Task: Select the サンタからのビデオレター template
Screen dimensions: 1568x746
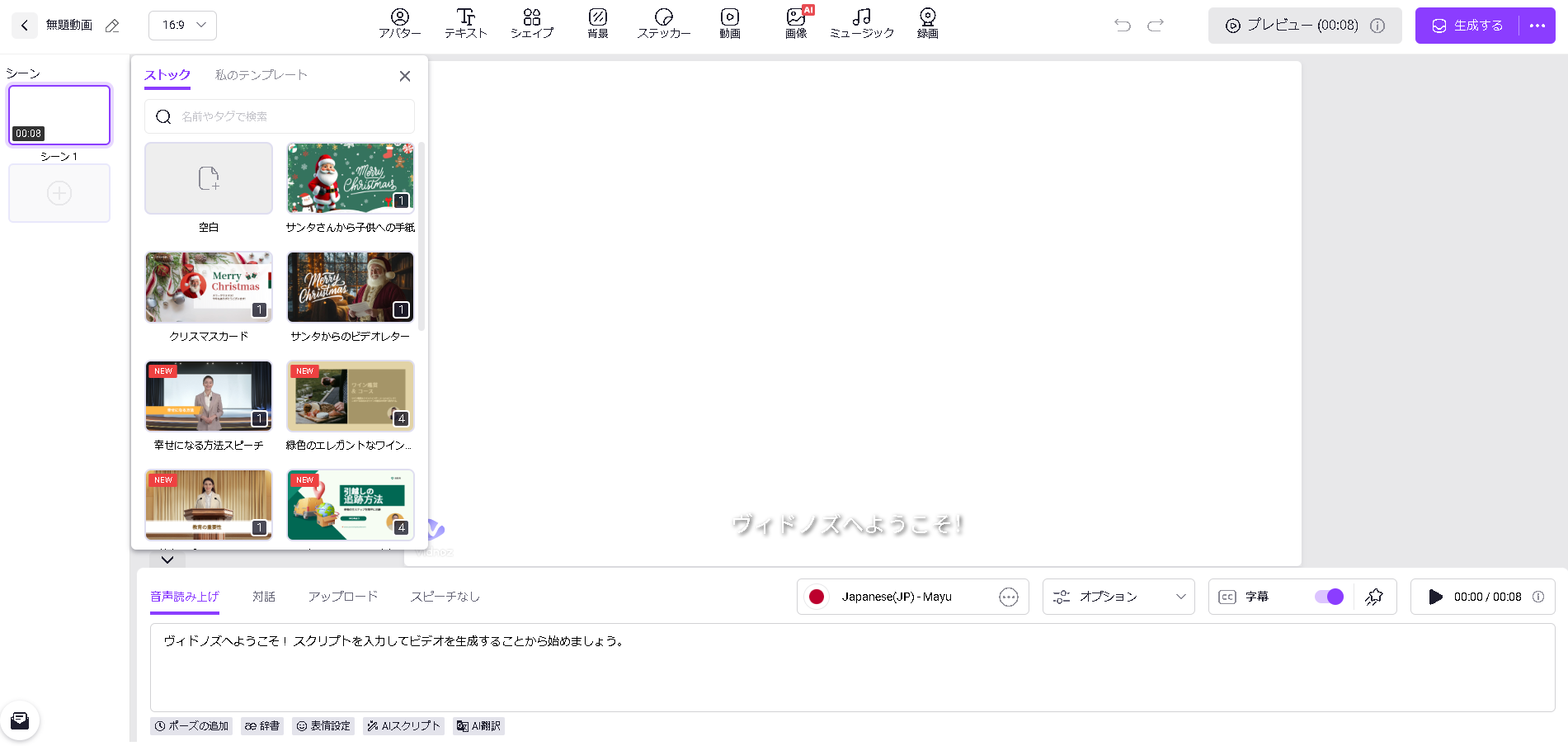Action: click(351, 287)
